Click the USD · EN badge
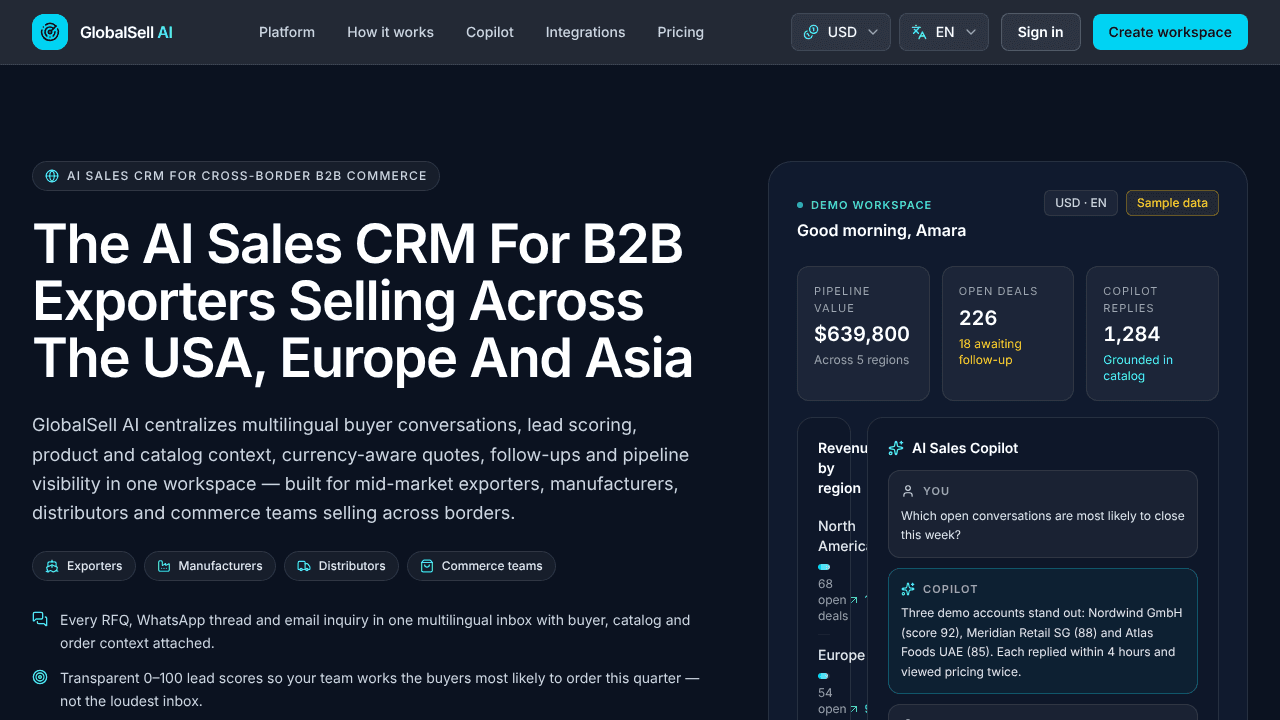 [1081, 203]
